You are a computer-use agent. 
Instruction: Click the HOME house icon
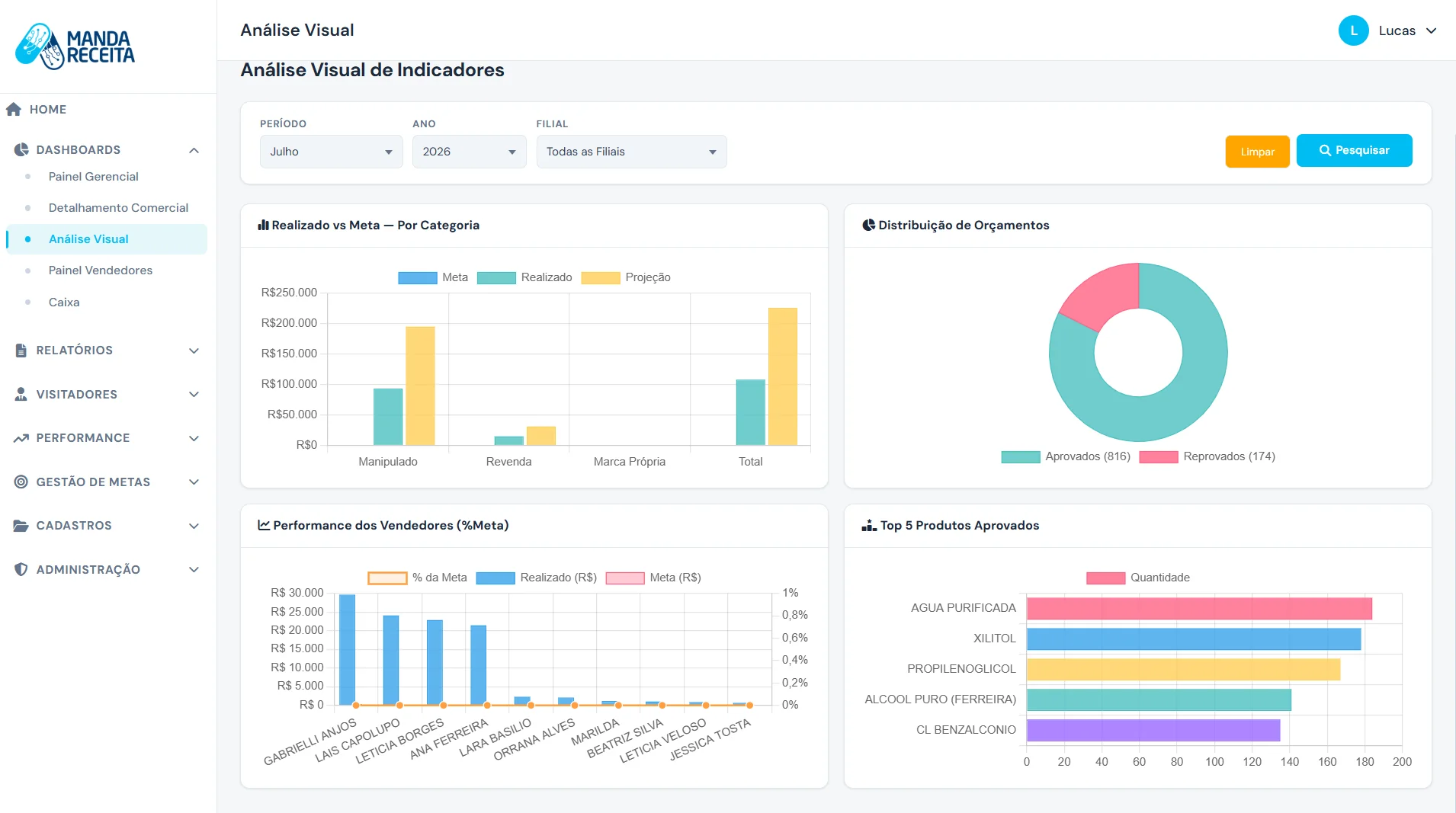14,109
